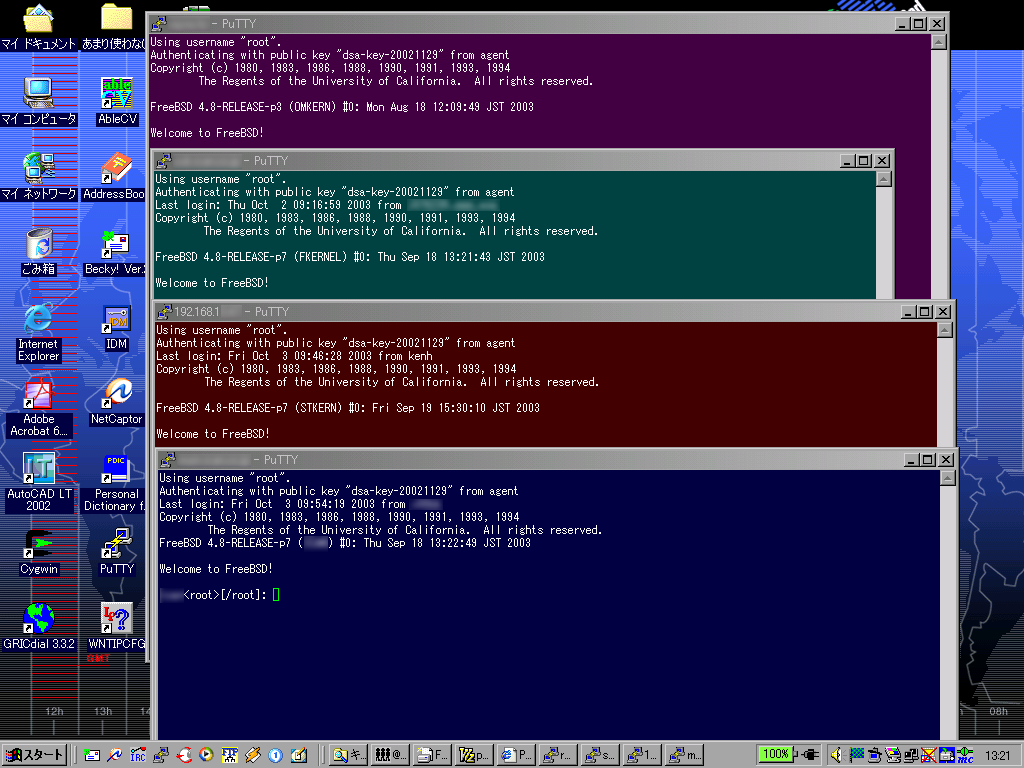Click the 100% battery meter in the taskbar
The width and height of the screenshot is (1024, 768).
click(x=775, y=754)
